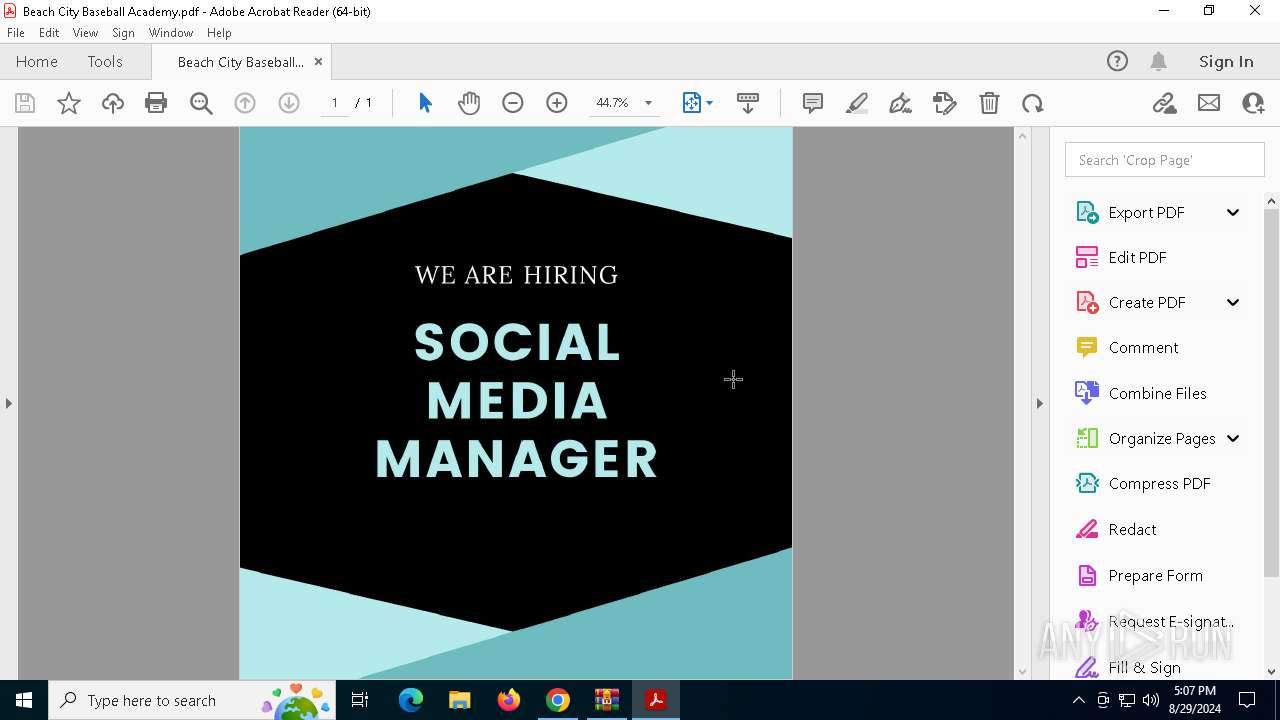
Task: Launch Firefox from taskbar
Action: (509, 700)
